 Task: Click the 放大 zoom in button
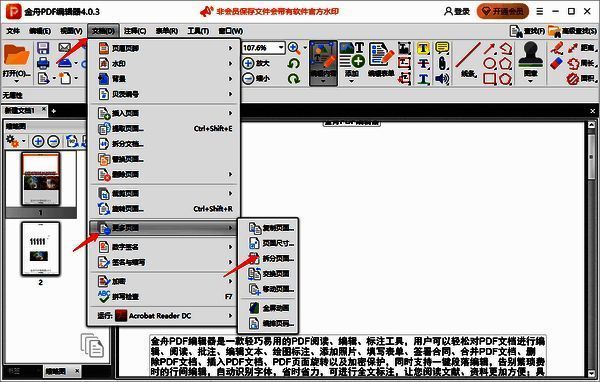[x=256, y=63]
